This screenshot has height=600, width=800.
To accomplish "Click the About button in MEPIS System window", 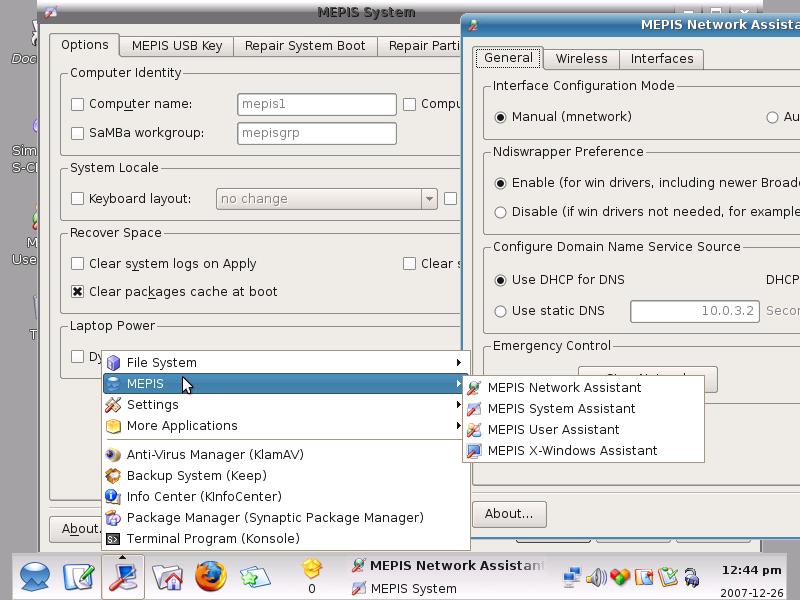I will (x=77, y=529).
